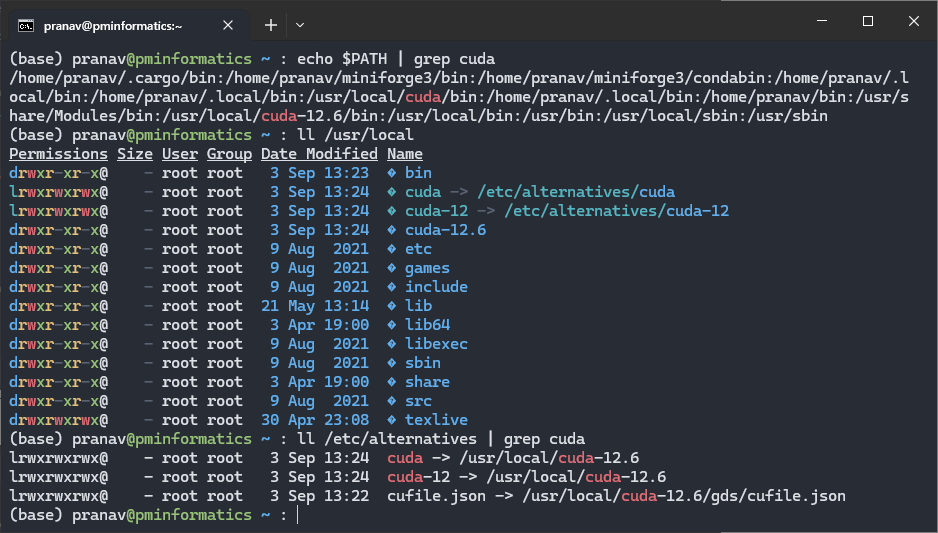Click the User column header
Image resolution: width=938 pixels, height=533 pixels.
(179, 154)
